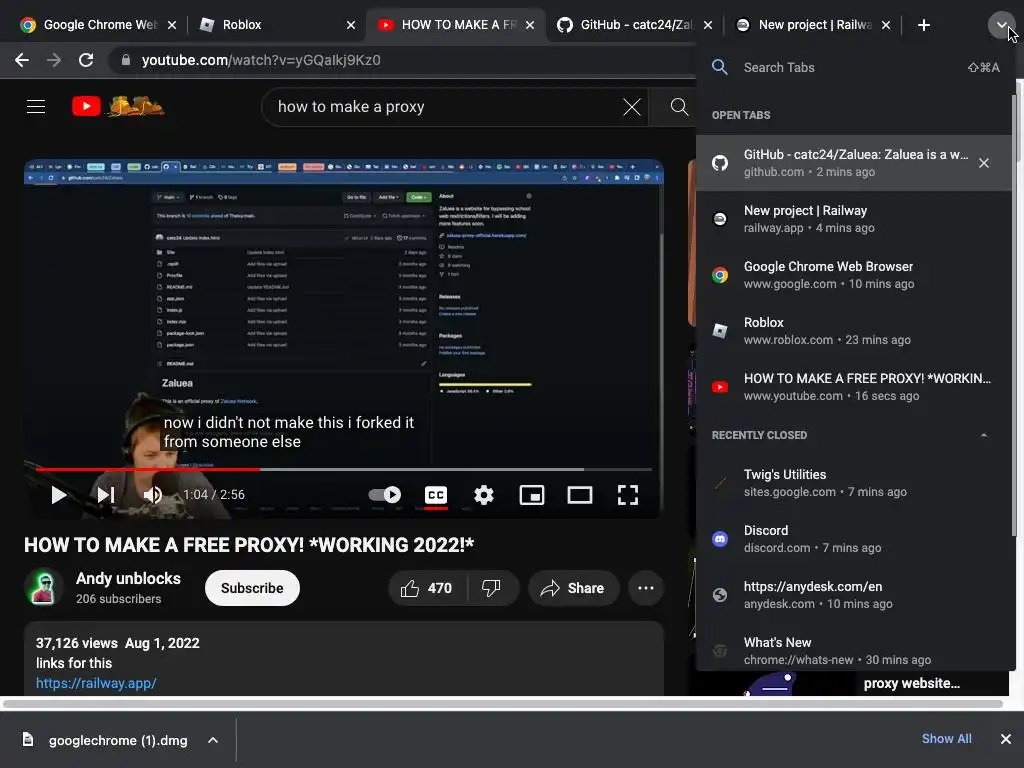Share the video
Screen dimensions: 1024x768
pos(573,588)
